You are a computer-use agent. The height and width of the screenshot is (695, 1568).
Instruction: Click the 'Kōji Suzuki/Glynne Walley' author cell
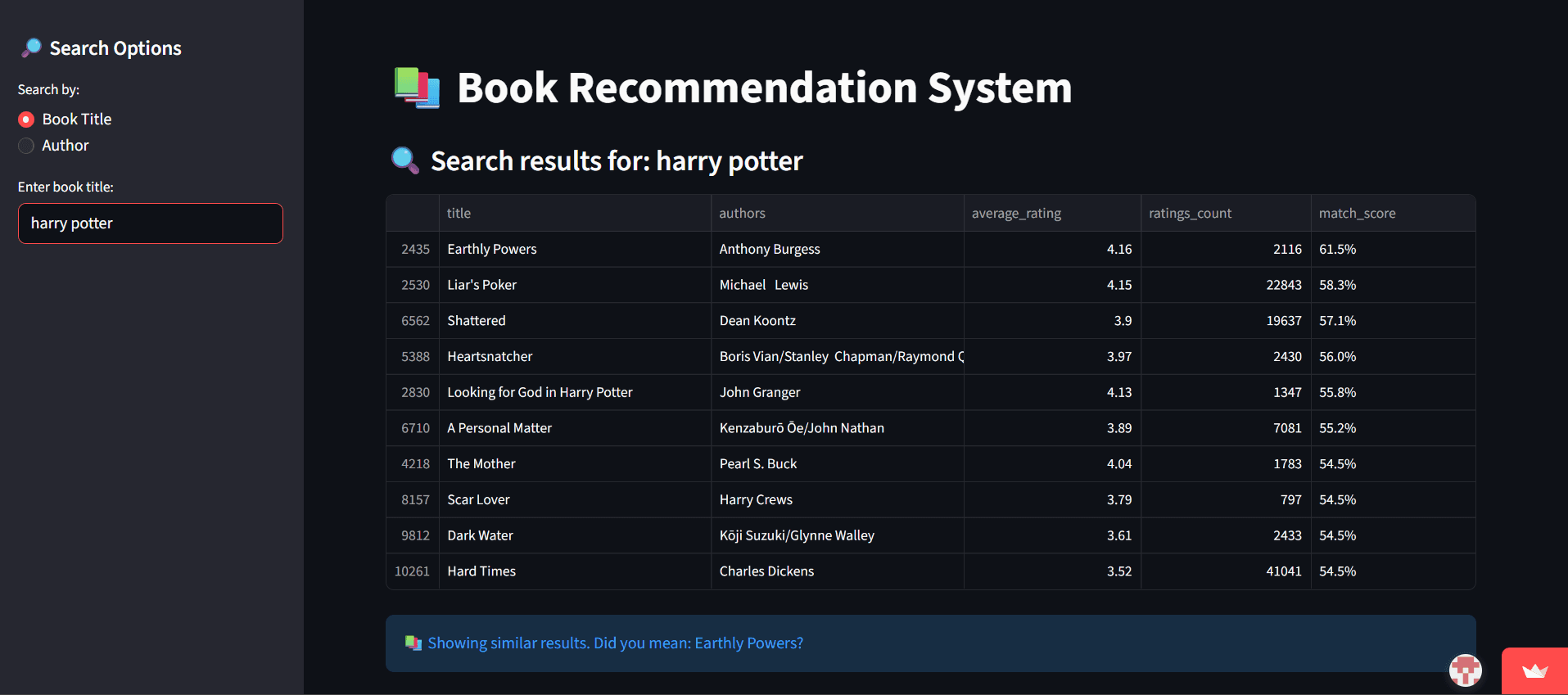click(x=837, y=535)
